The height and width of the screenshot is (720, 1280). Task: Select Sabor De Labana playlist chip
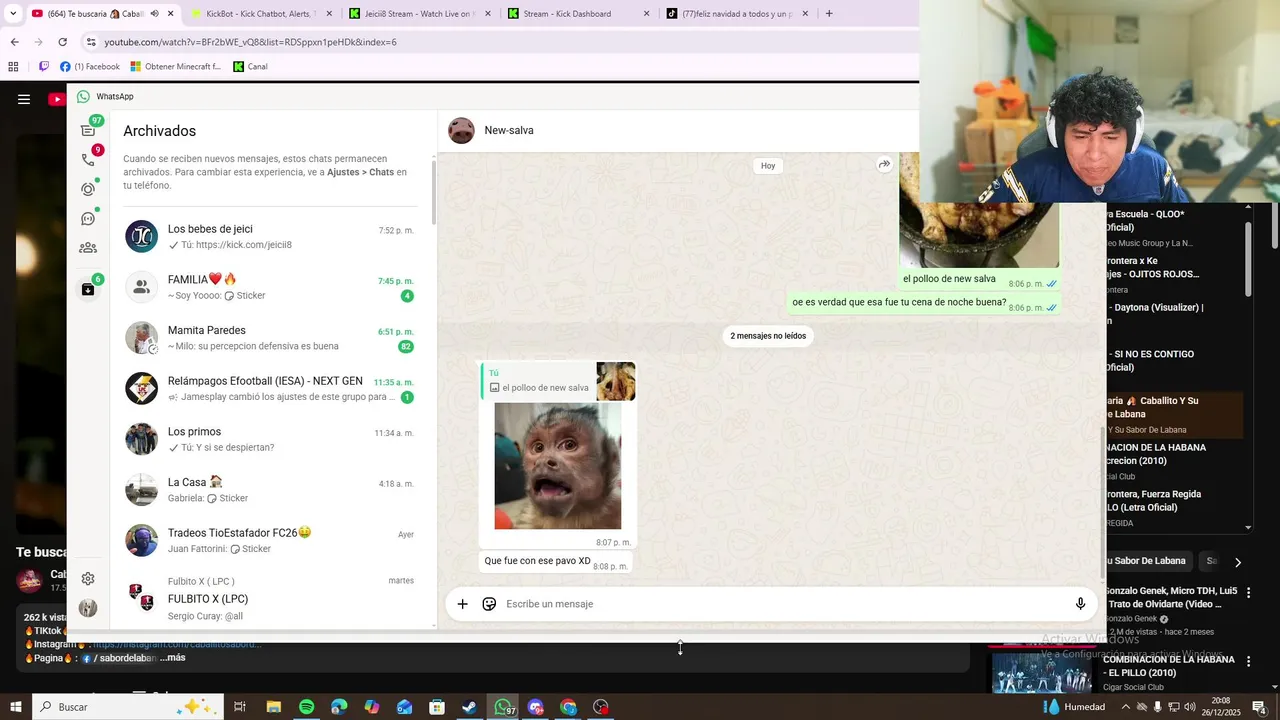point(1145,562)
